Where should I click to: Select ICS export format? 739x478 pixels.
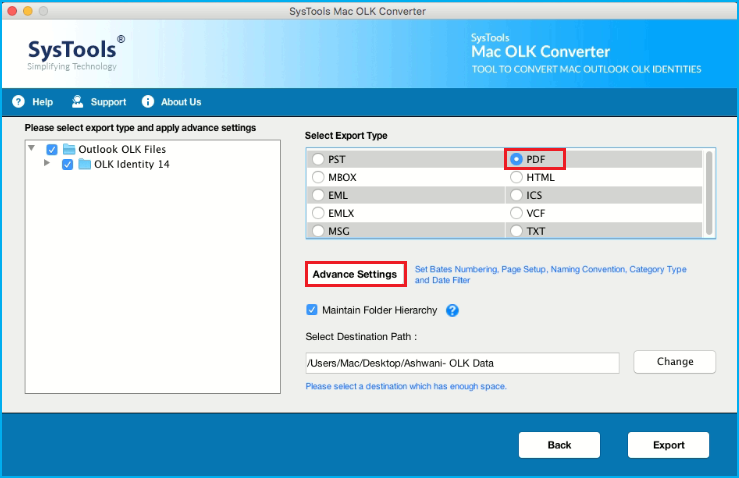pos(517,195)
